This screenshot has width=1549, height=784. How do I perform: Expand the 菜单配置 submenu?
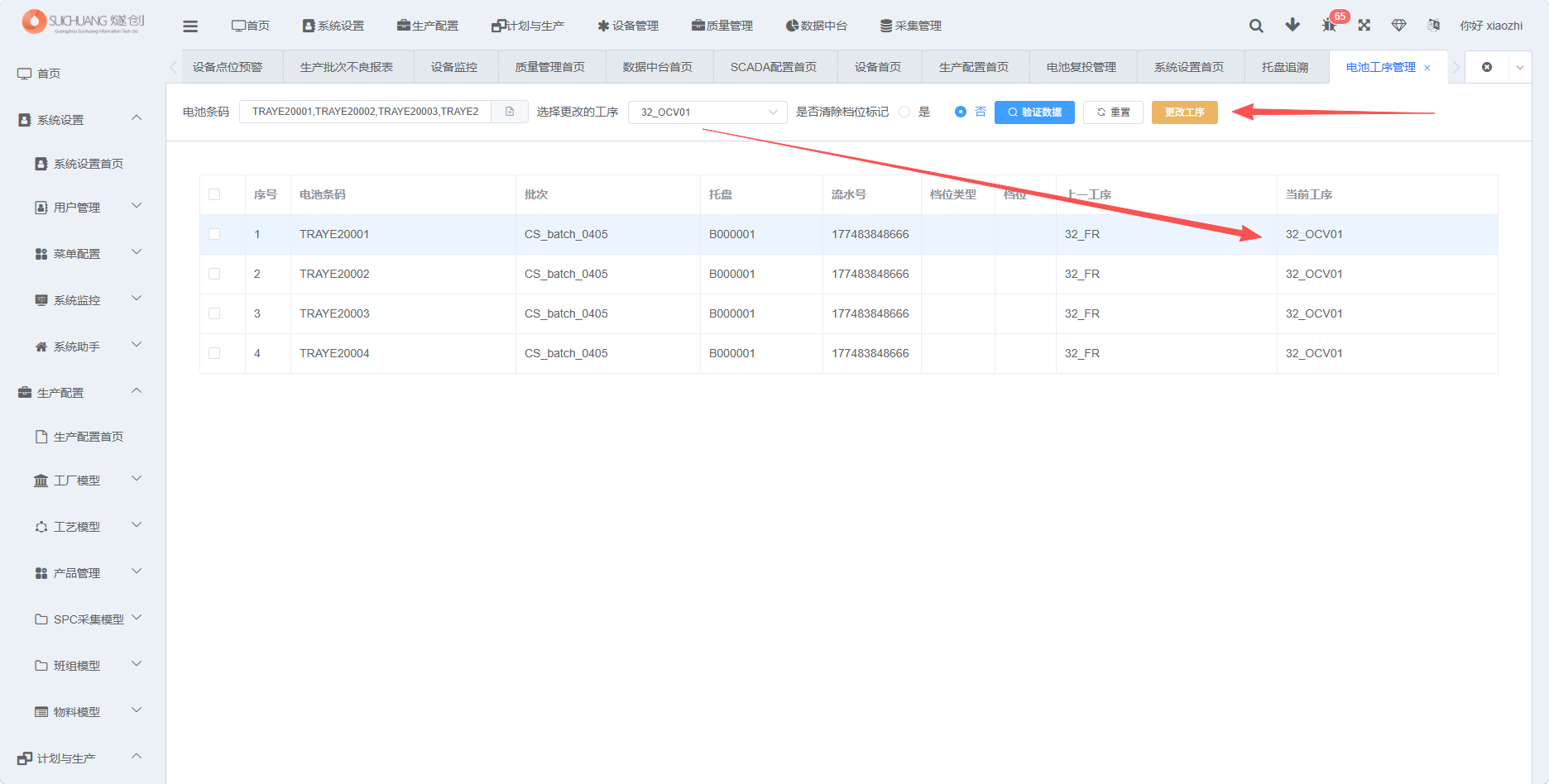(x=137, y=252)
